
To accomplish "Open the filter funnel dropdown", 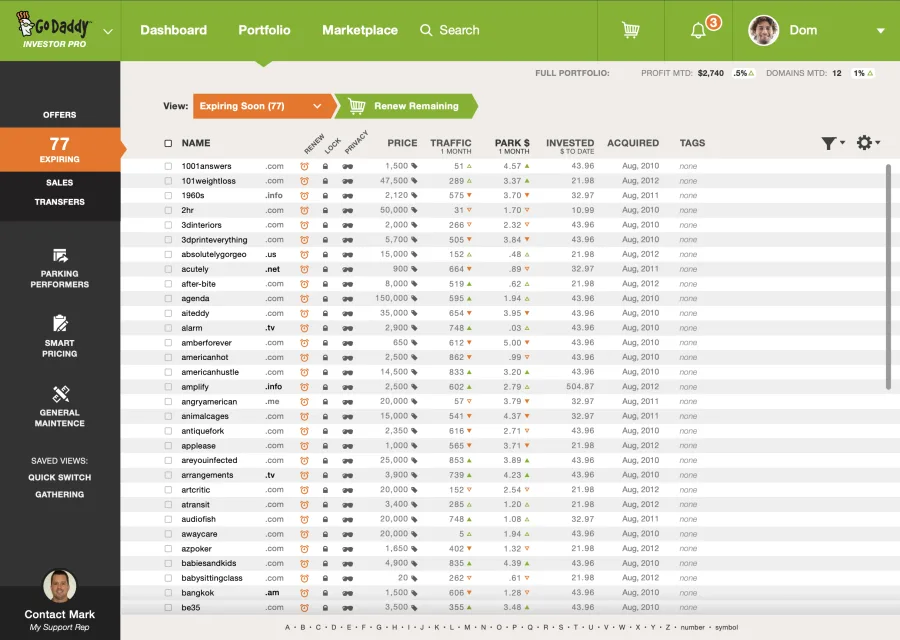I will tap(833, 143).
